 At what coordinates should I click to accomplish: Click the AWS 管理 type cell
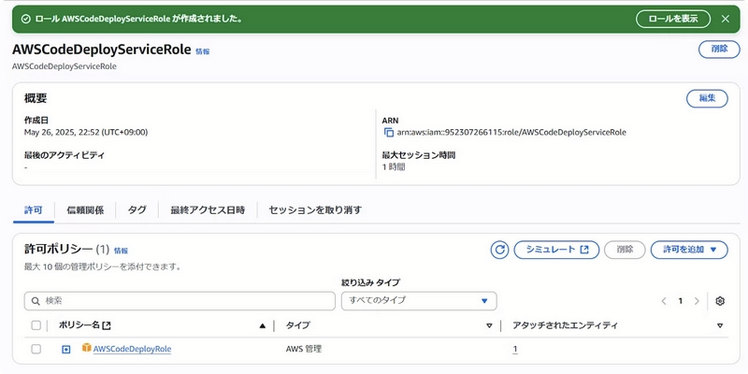[304, 349]
